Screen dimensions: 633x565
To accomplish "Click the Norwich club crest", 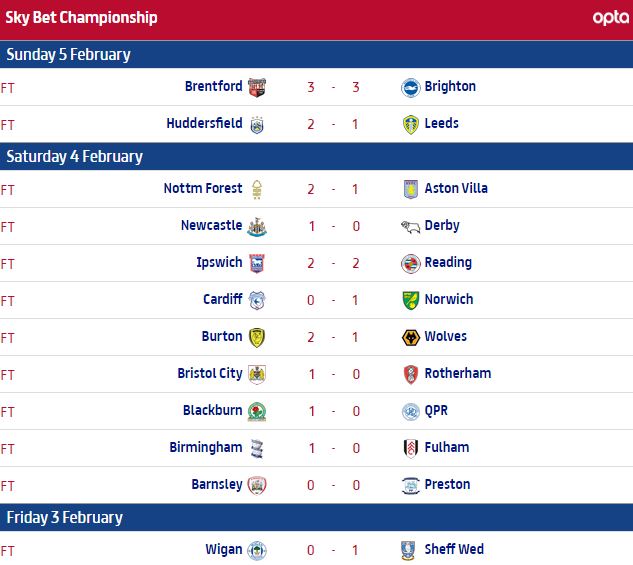I will coord(410,300).
